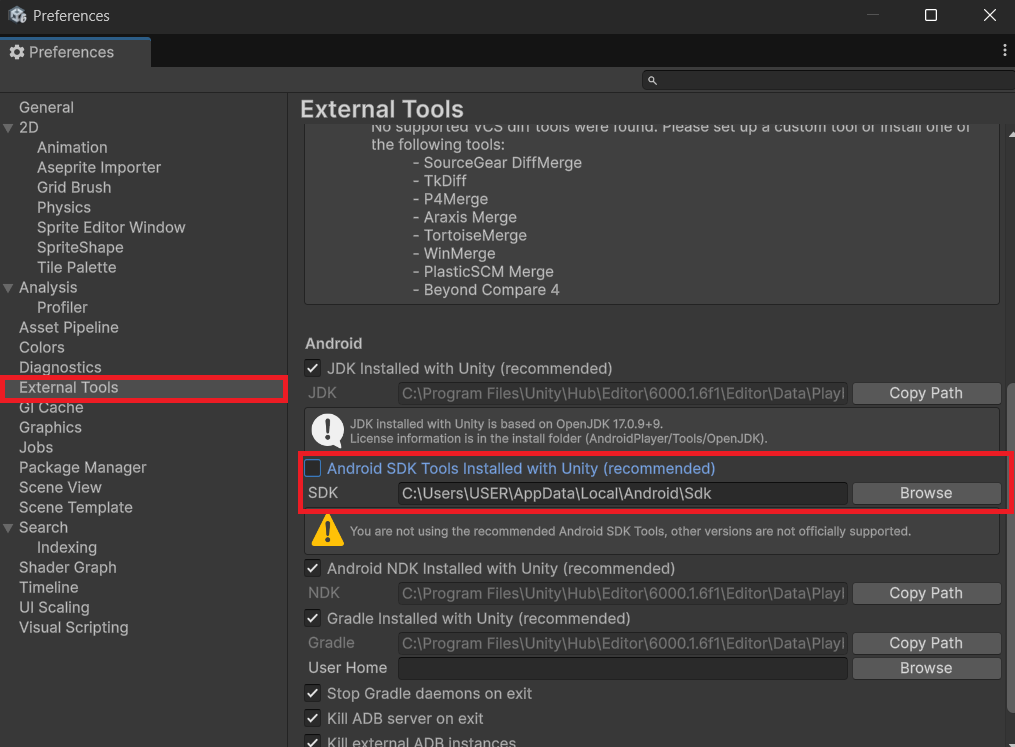Open Scene Template preferences

76,507
